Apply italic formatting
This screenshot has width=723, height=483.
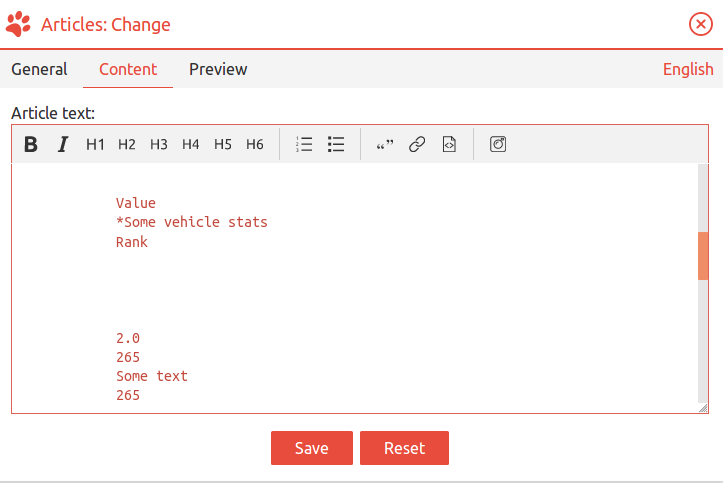(x=63, y=144)
